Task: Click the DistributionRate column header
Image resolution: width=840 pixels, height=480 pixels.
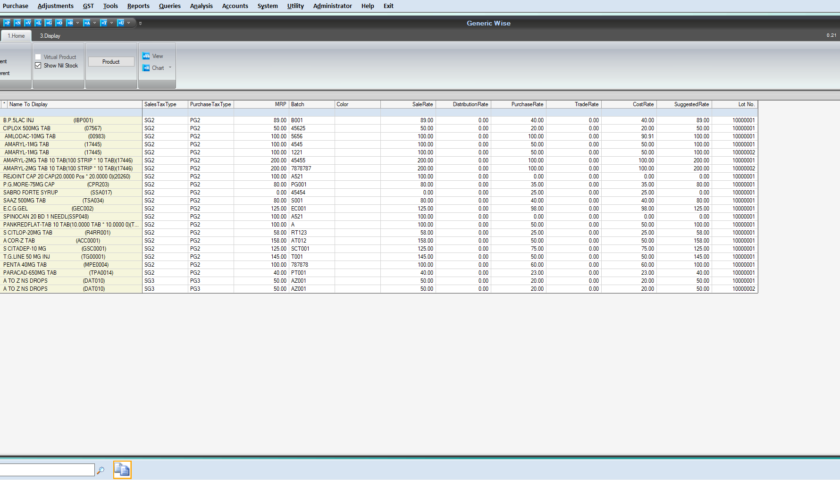Action: point(463,104)
